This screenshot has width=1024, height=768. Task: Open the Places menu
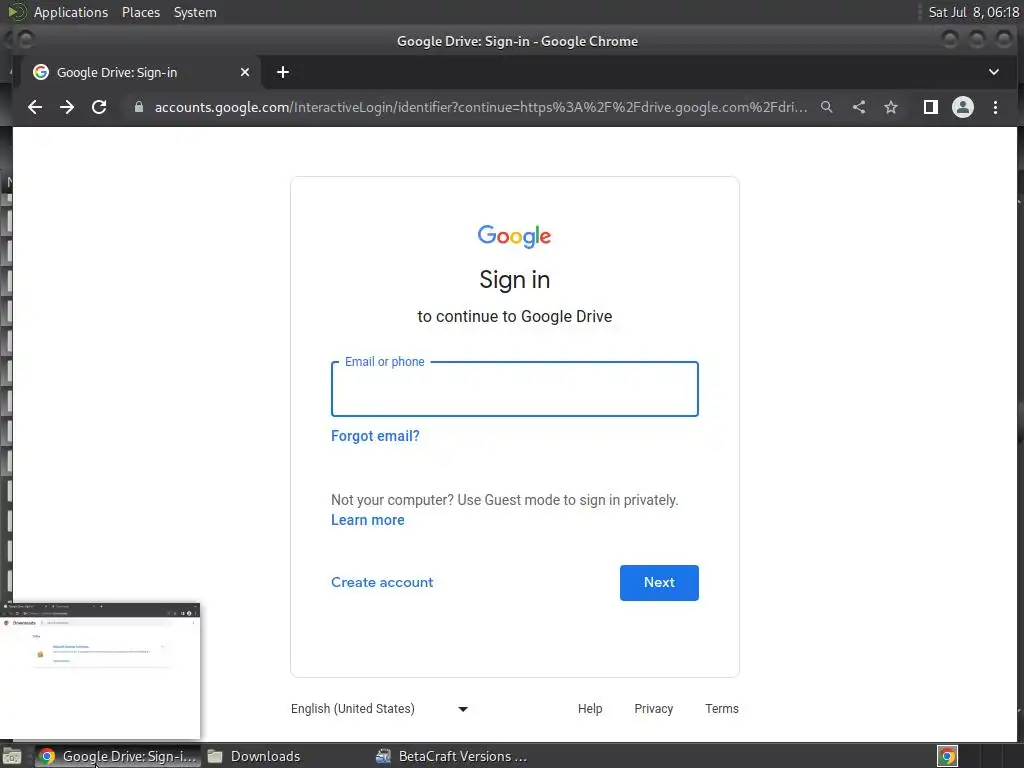(x=141, y=12)
